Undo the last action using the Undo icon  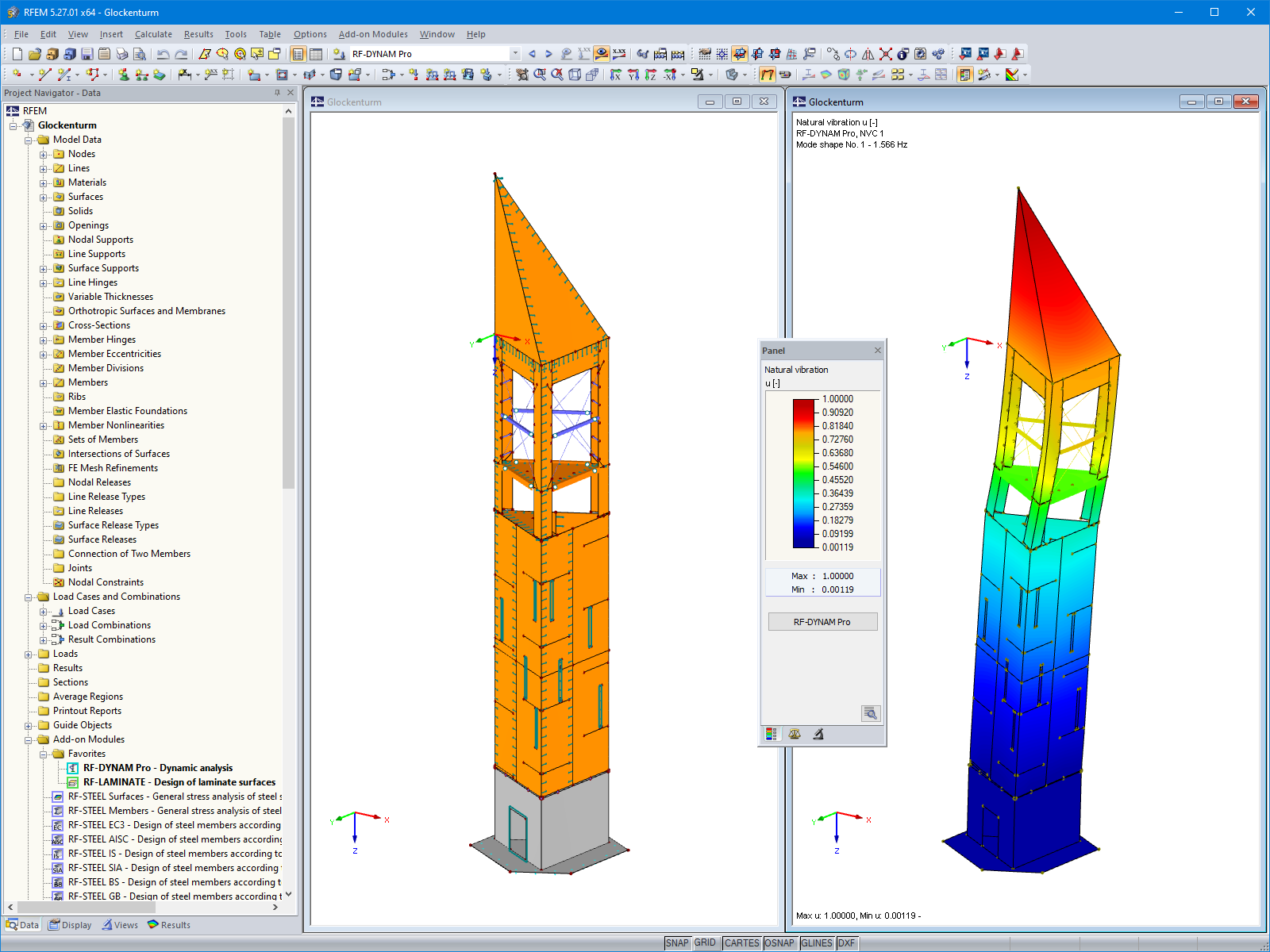coord(163,54)
